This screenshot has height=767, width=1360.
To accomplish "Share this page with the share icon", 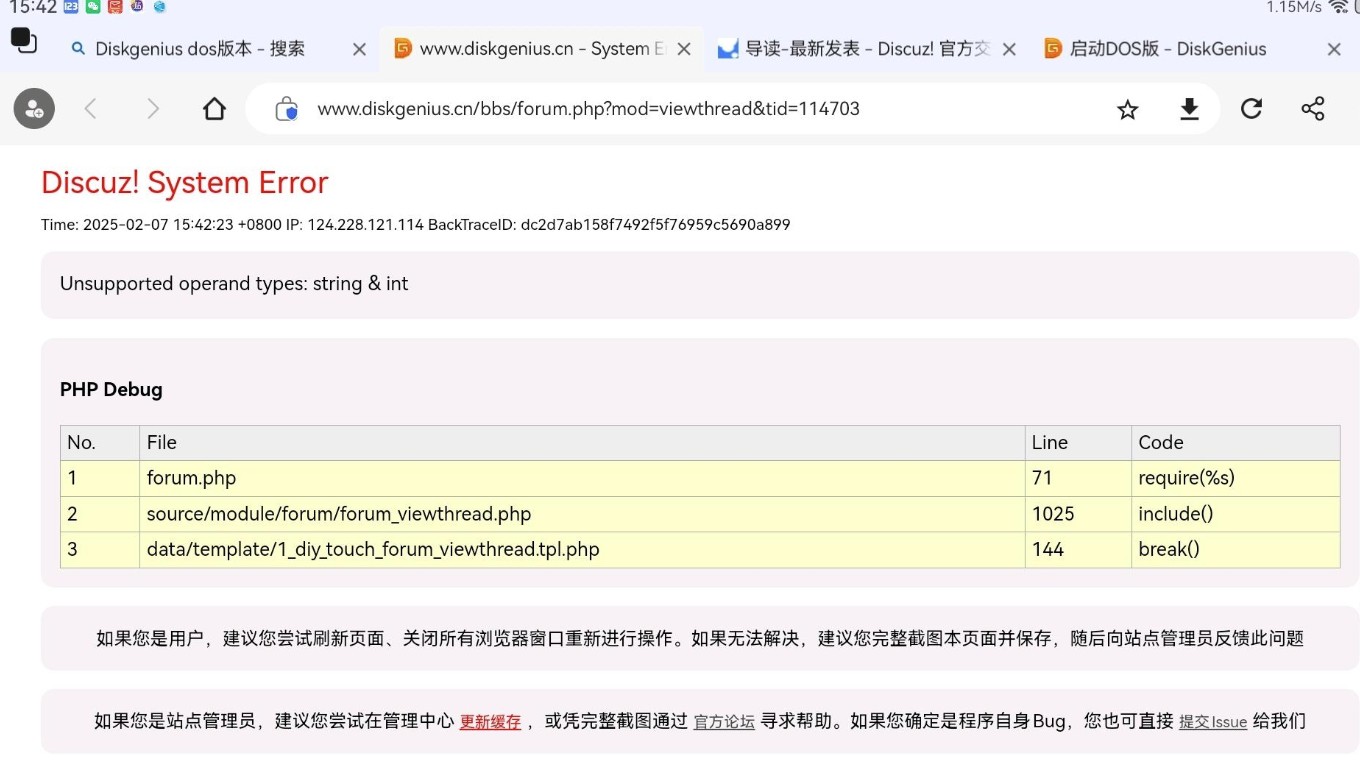I will 1313,109.
